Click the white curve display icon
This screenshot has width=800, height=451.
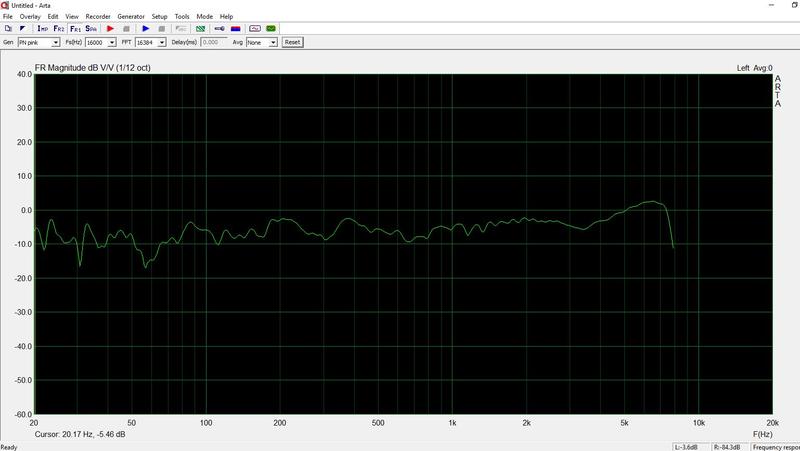coord(255,29)
